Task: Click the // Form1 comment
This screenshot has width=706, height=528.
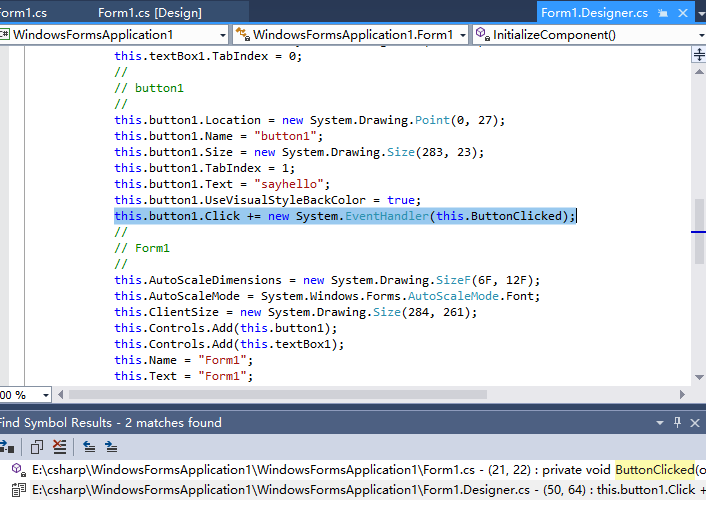Action: coord(142,248)
